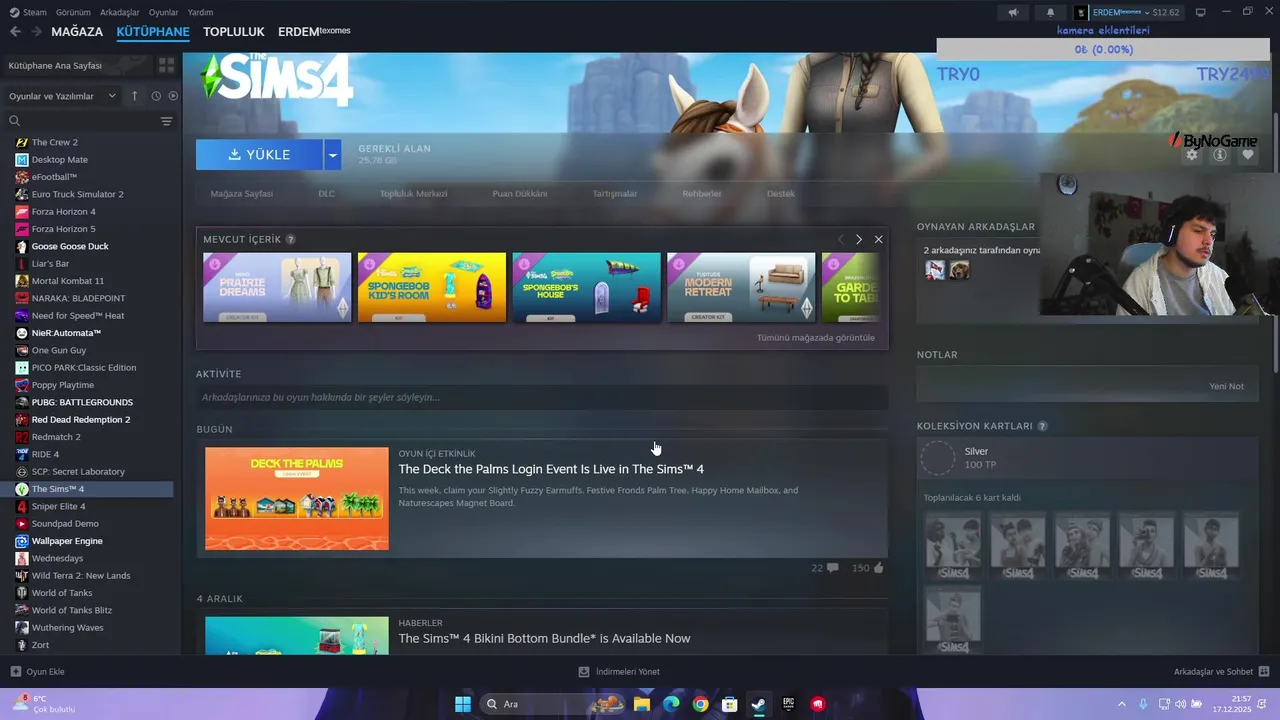Open Destek link
Viewport: 1280px width, 720px height.
pyautogui.click(x=781, y=194)
